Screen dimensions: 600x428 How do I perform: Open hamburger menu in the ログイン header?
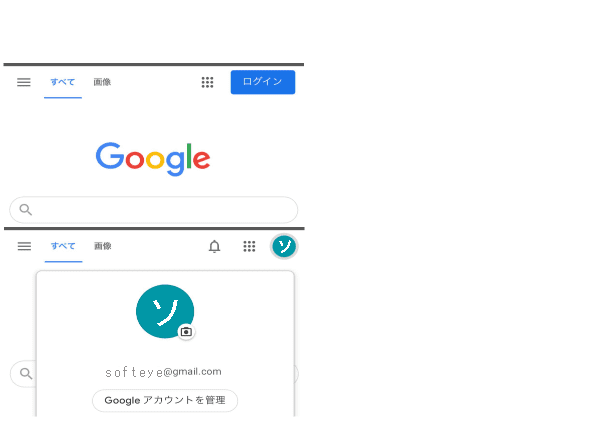(24, 82)
